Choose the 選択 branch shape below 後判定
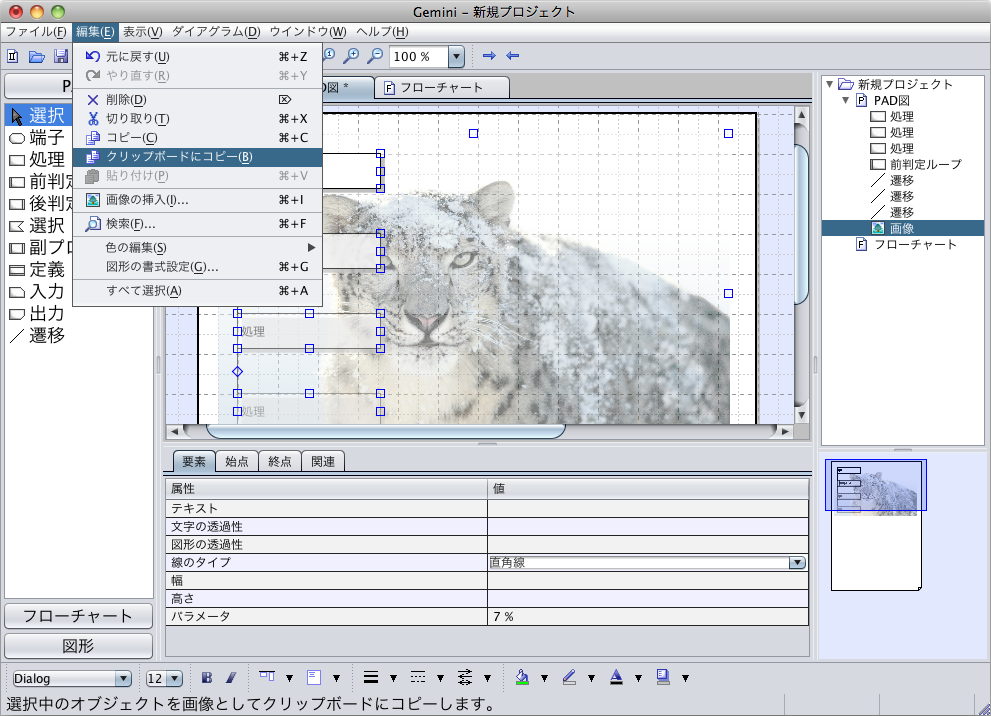Viewport: 991px width, 716px height. point(38,226)
